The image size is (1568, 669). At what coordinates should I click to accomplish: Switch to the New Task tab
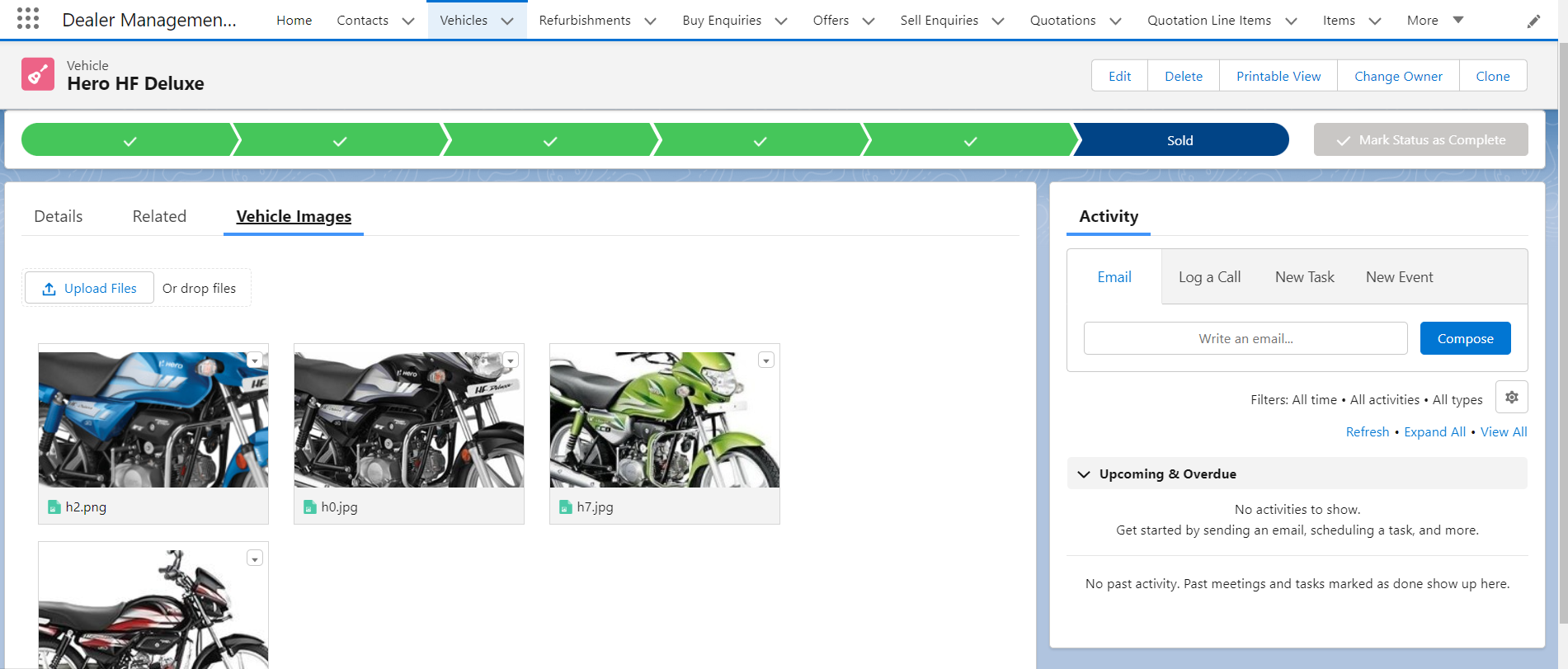[x=1304, y=277]
